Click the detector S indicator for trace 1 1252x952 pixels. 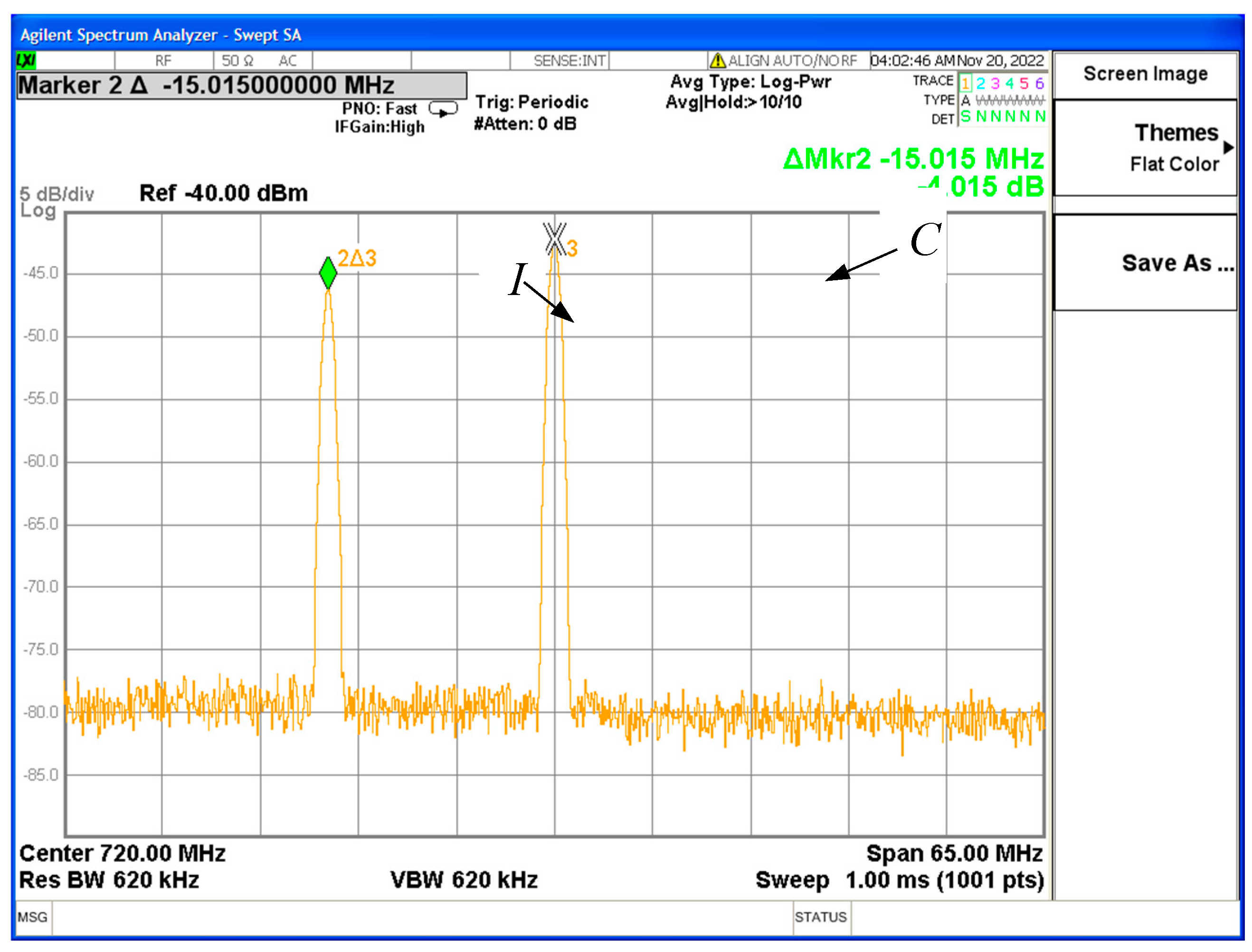tap(965, 117)
